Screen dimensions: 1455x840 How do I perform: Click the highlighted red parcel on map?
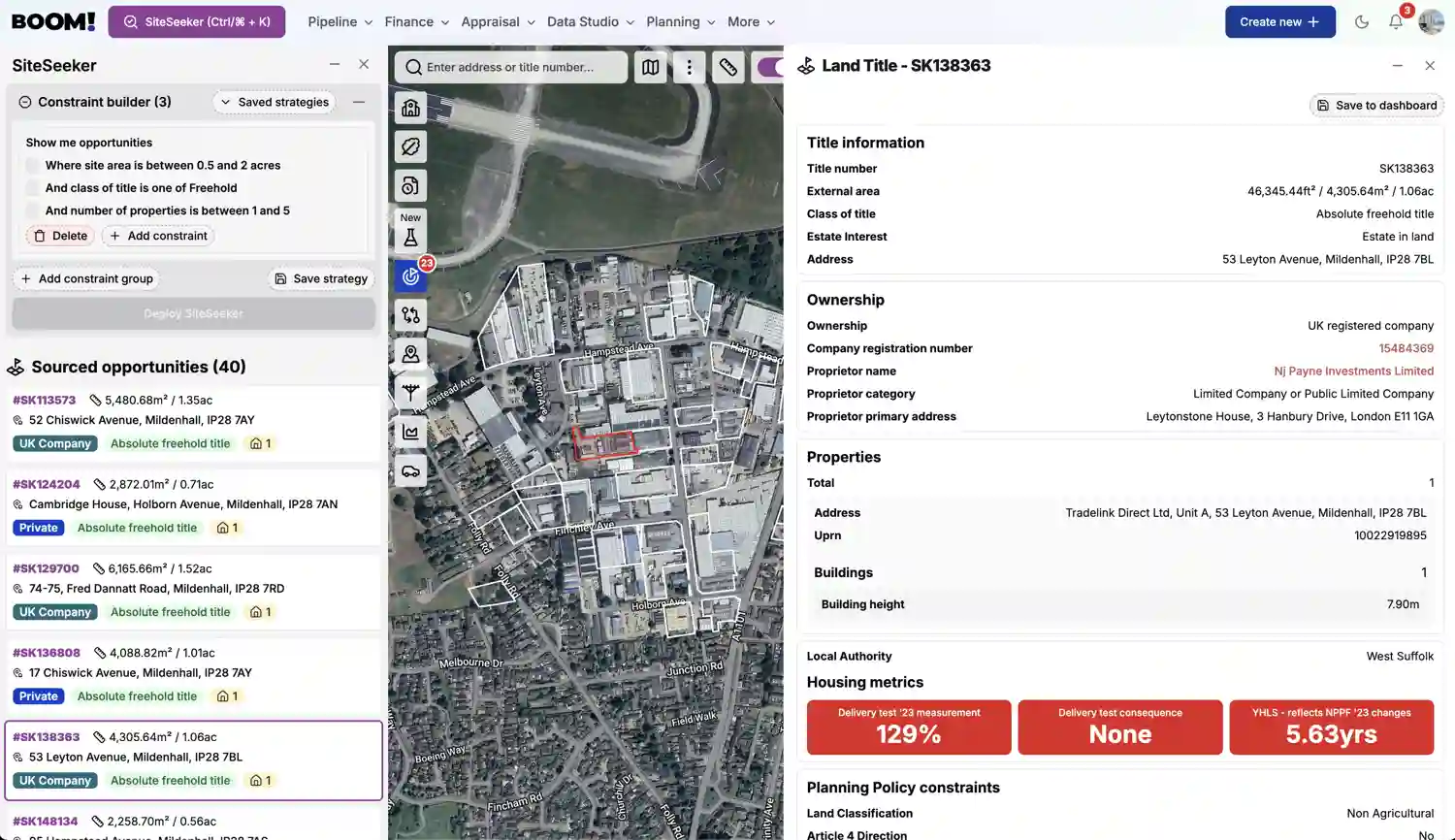[x=604, y=443]
